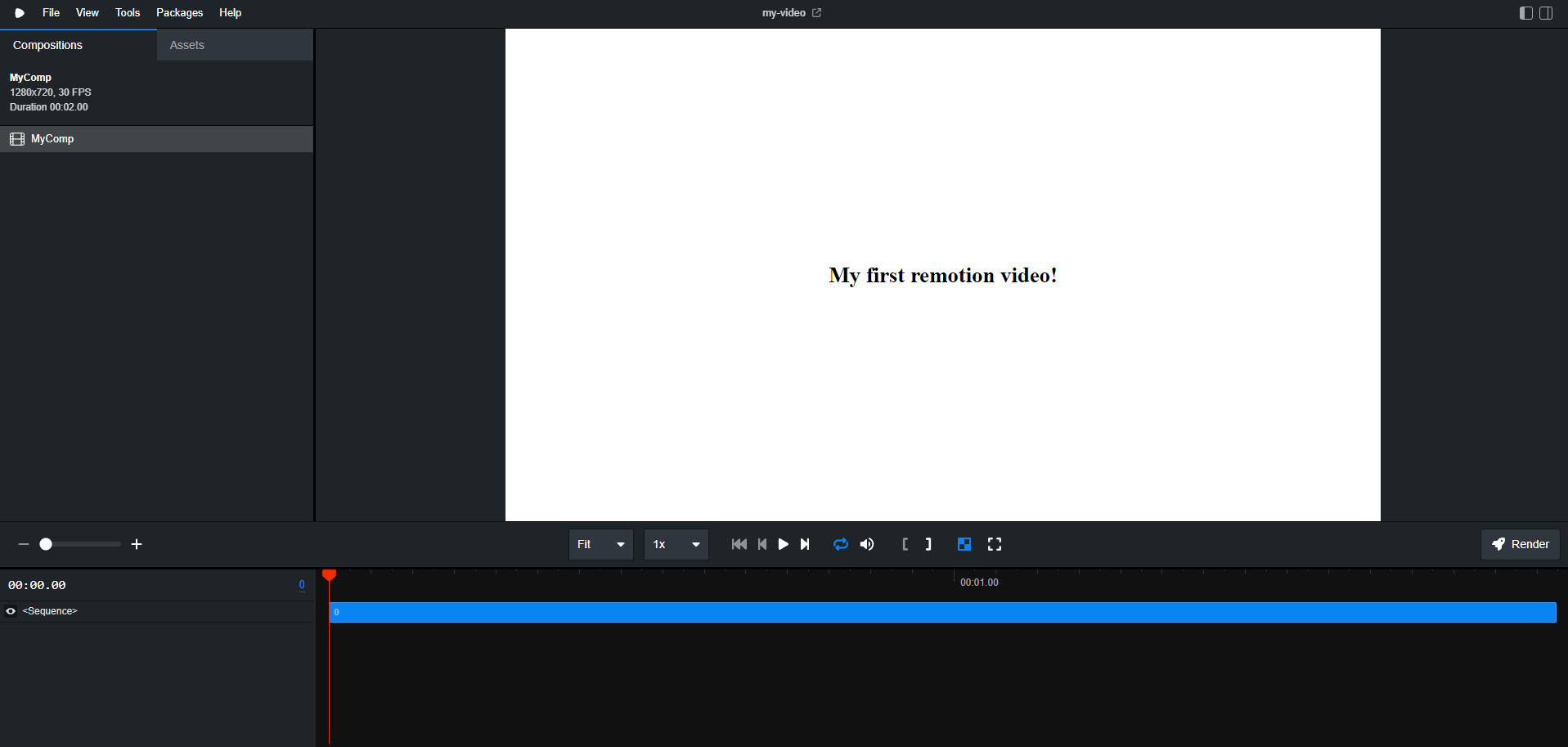Step back one frame

tap(762, 544)
